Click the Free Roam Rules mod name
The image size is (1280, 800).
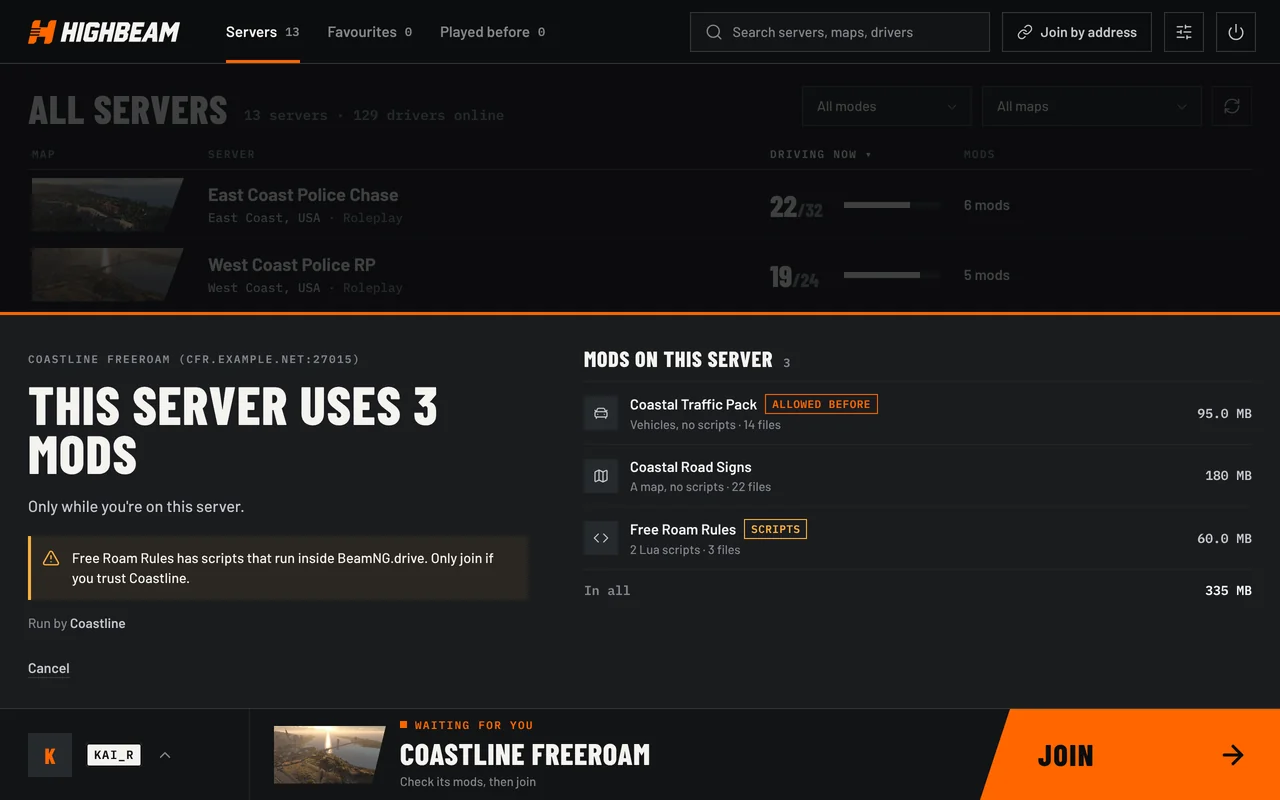point(683,529)
